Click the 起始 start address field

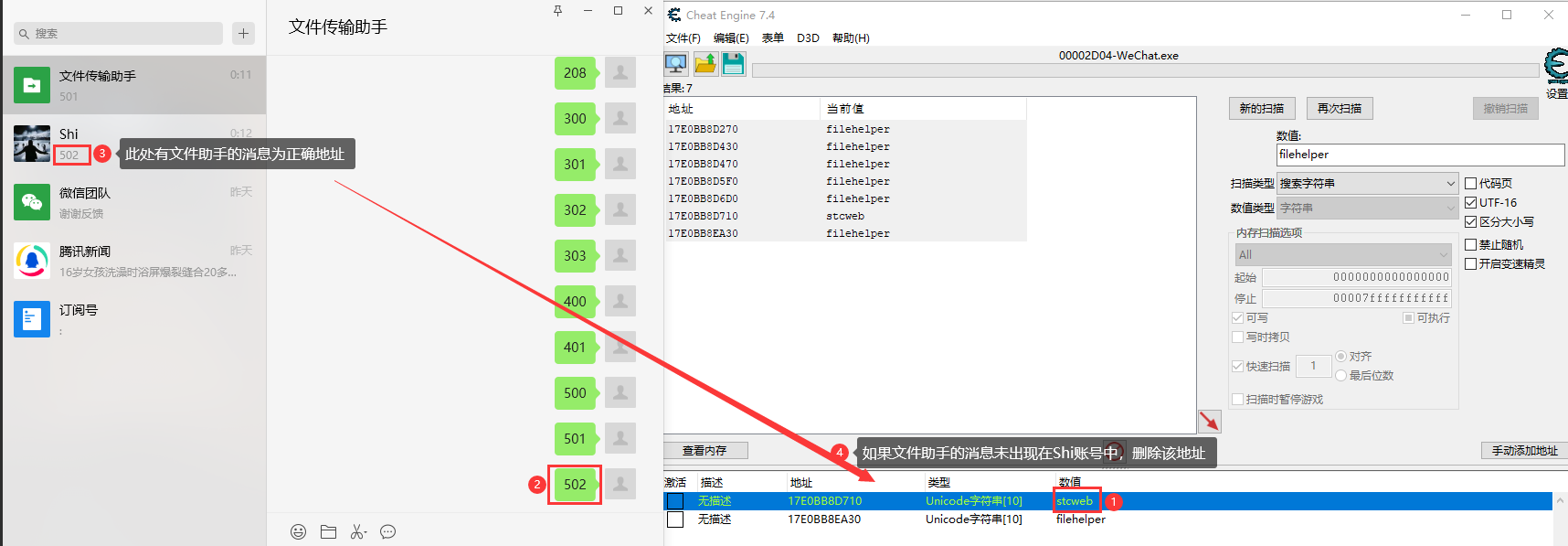pos(1357,277)
